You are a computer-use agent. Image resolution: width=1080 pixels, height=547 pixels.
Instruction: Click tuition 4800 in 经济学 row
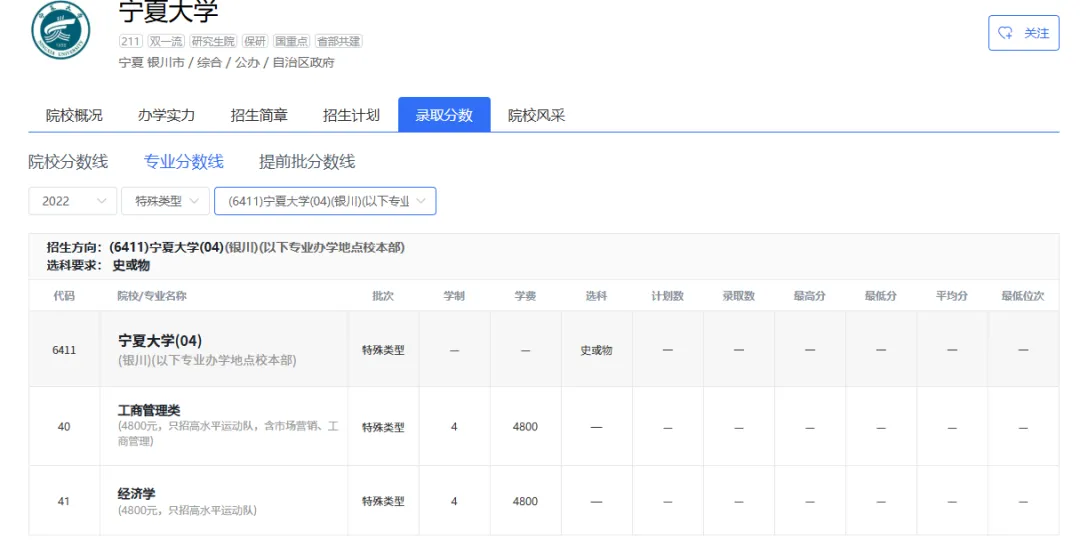point(525,501)
